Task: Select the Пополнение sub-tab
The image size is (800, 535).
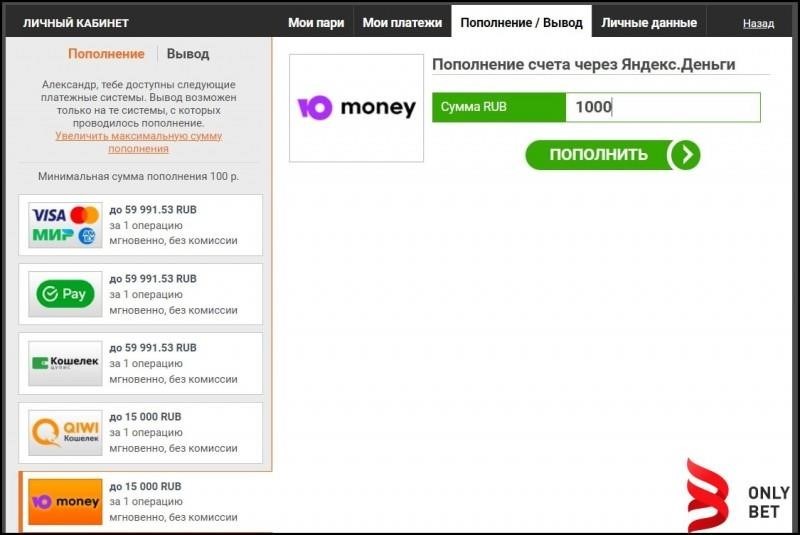Action: tap(106, 54)
